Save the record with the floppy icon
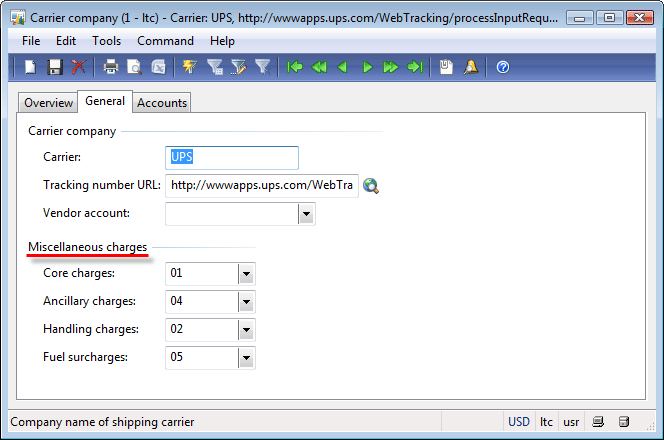 coord(55,67)
